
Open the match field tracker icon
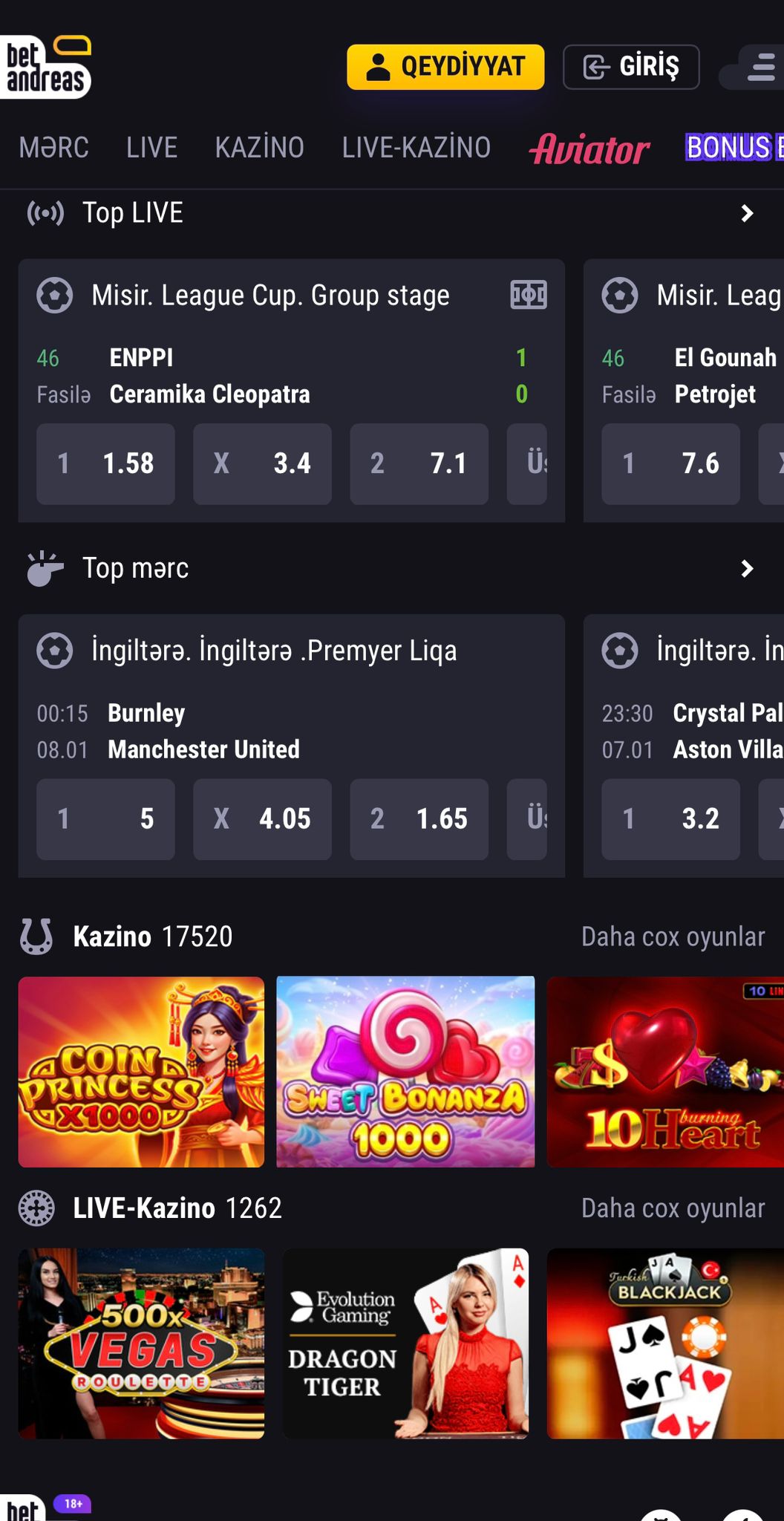tap(529, 295)
